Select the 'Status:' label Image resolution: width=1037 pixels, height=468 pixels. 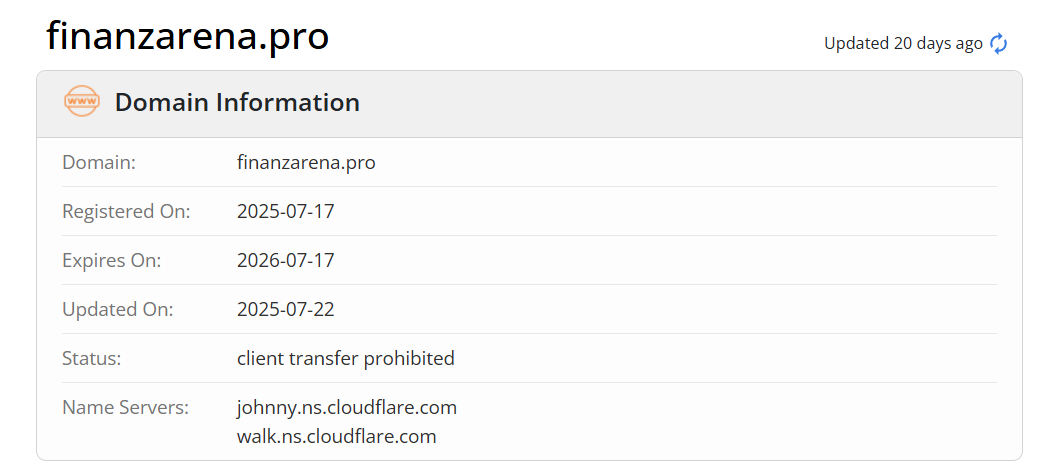click(91, 358)
